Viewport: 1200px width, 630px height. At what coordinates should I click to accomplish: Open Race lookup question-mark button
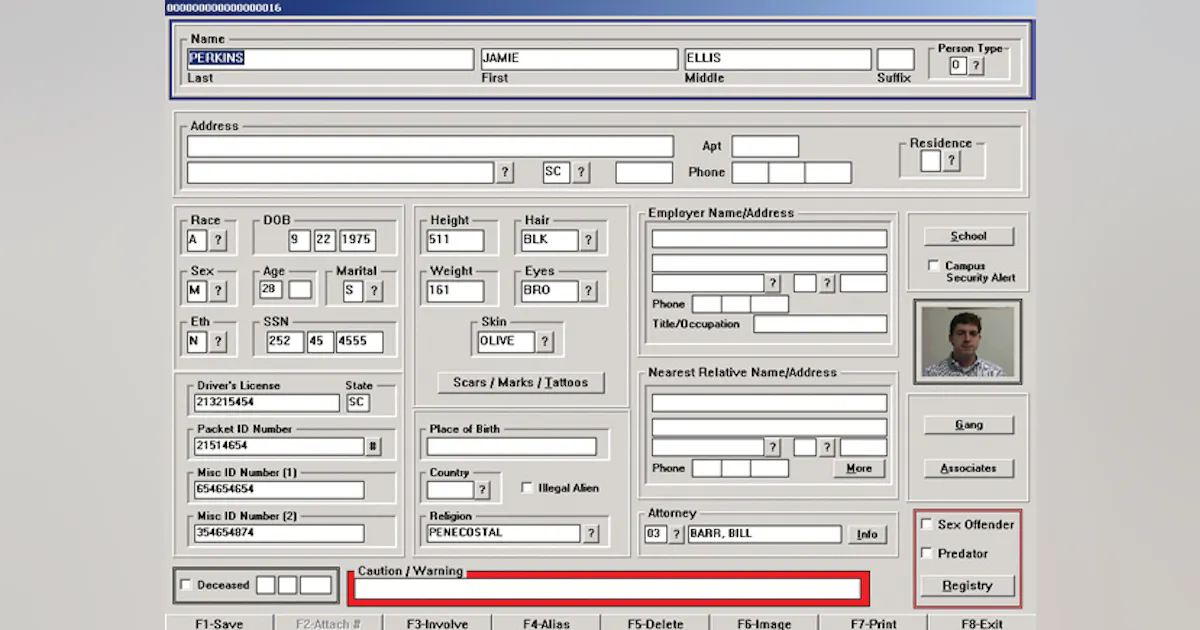click(x=218, y=240)
